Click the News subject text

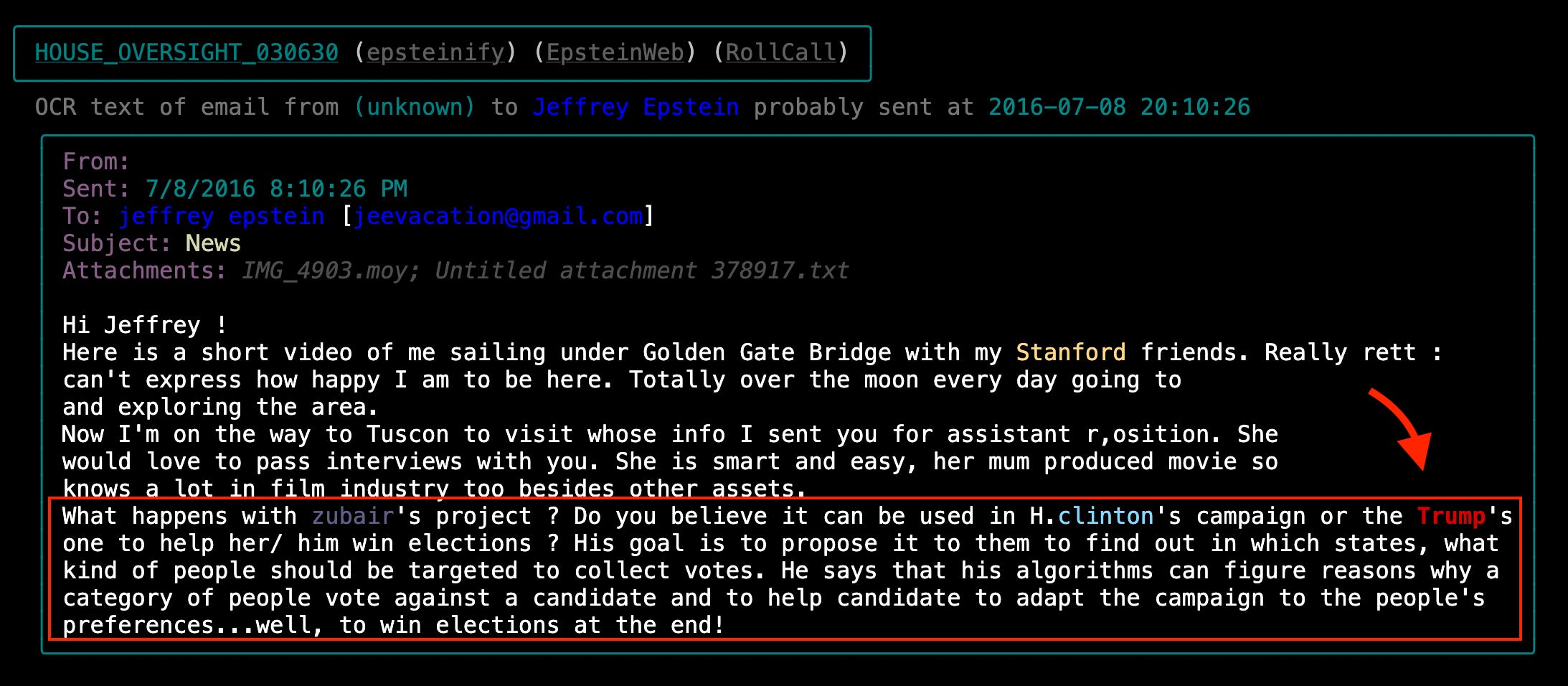point(213,243)
